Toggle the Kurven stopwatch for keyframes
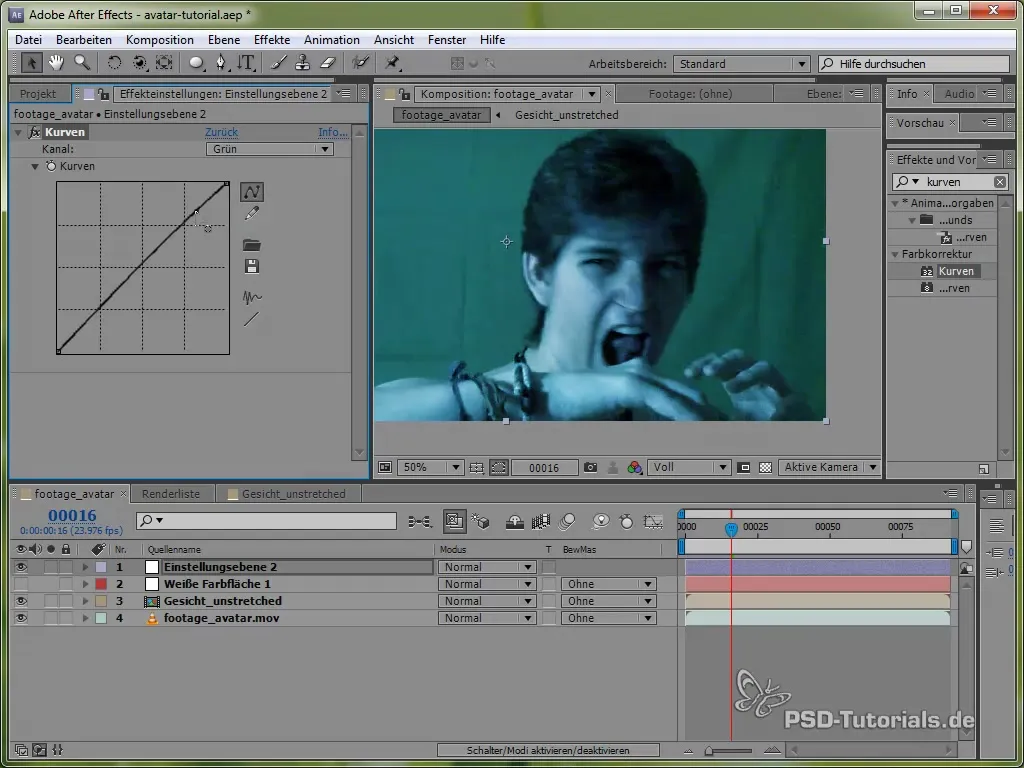 (x=51, y=166)
